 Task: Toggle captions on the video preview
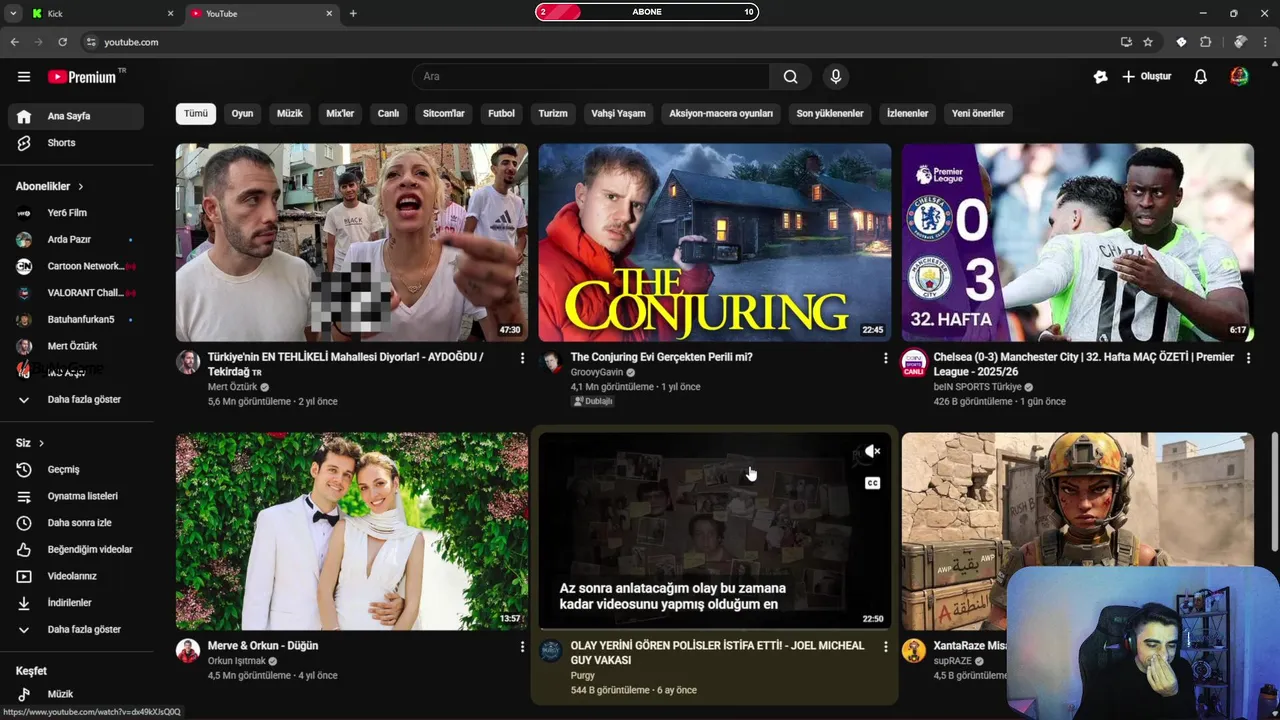pos(872,483)
